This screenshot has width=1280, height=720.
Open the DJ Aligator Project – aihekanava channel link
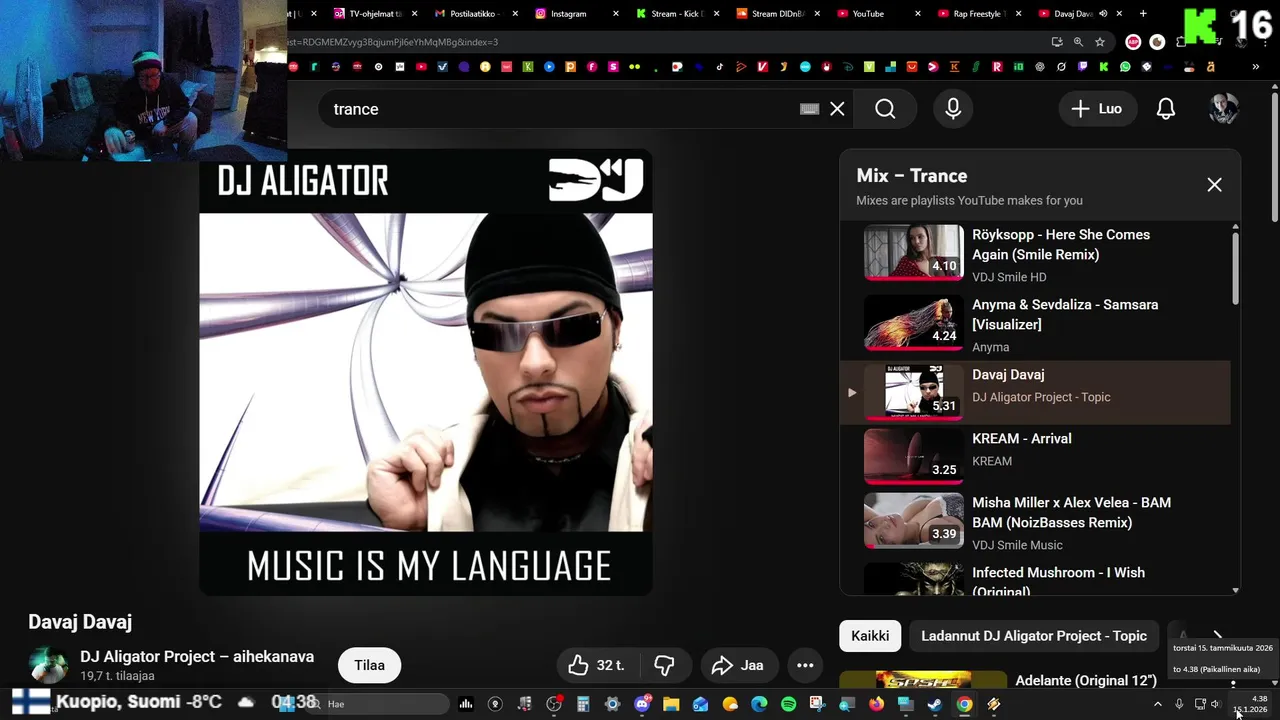[x=197, y=657]
